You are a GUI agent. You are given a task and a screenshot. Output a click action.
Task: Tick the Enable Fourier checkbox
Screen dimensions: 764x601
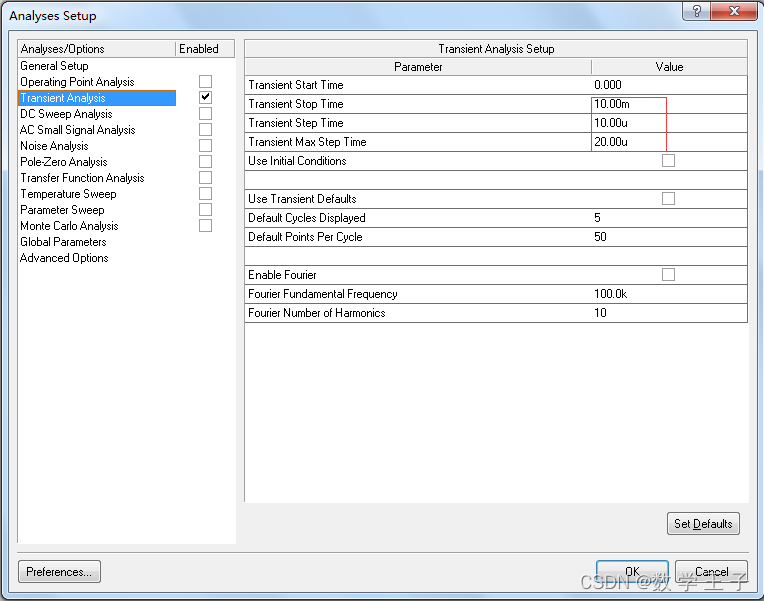tap(668, 274)
